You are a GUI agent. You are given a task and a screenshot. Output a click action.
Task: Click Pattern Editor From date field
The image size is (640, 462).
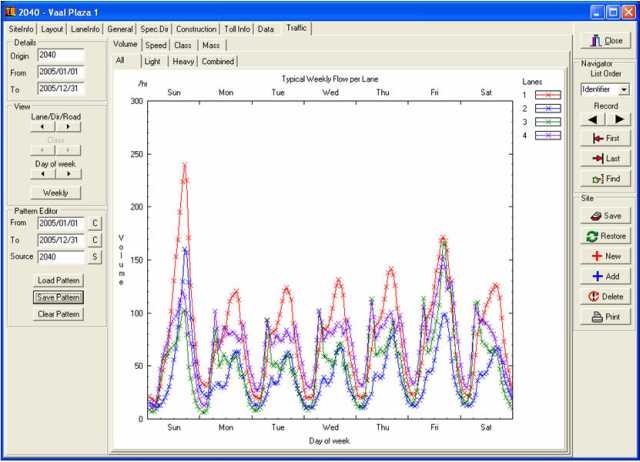pyautogui.click(x=61, y=223)
